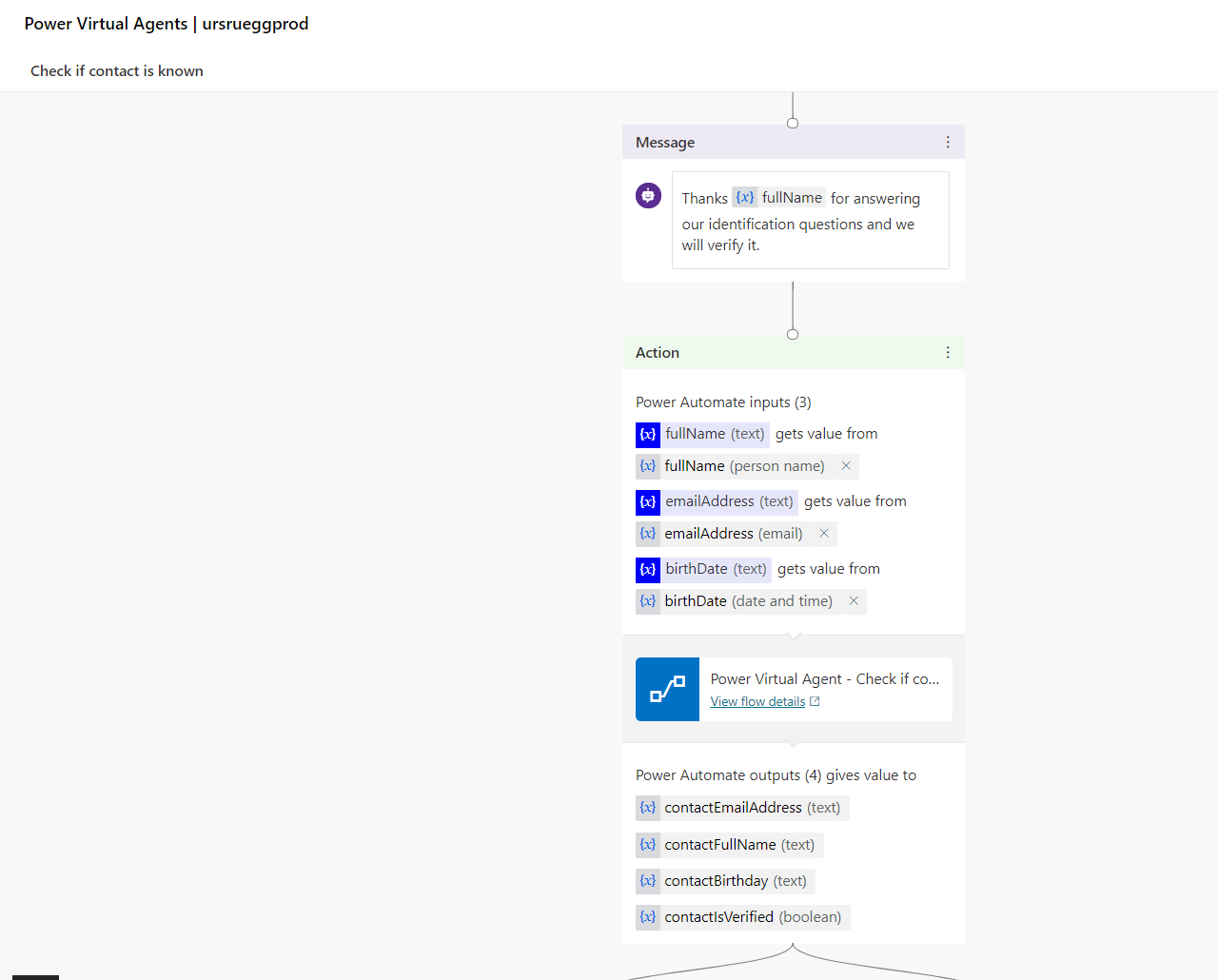Click the Check if contact is known topic title
Viewport: 1218px width, 980px height.
[x=117, y=70]
